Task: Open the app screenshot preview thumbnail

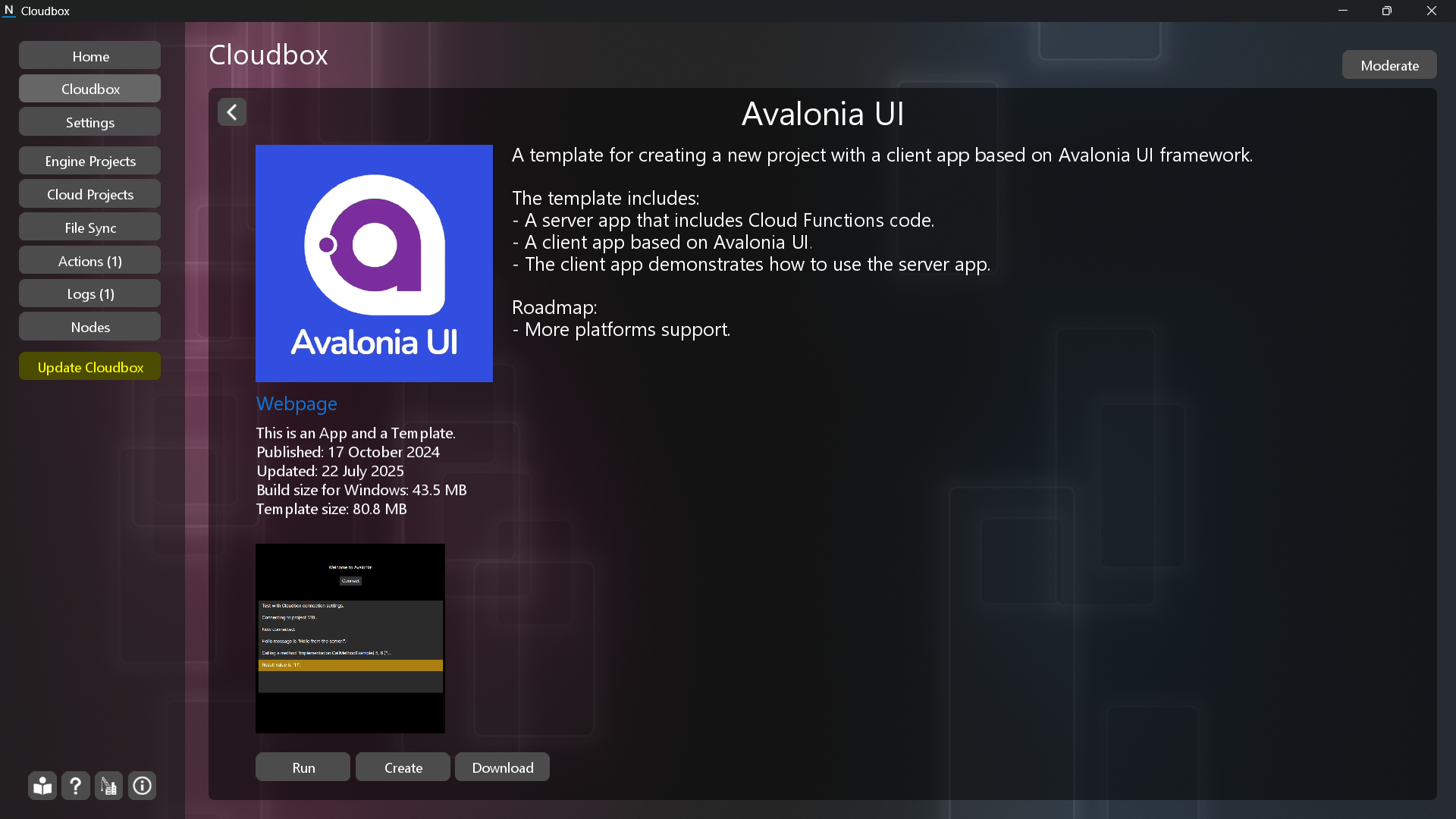Action: [x=350, y=639]
